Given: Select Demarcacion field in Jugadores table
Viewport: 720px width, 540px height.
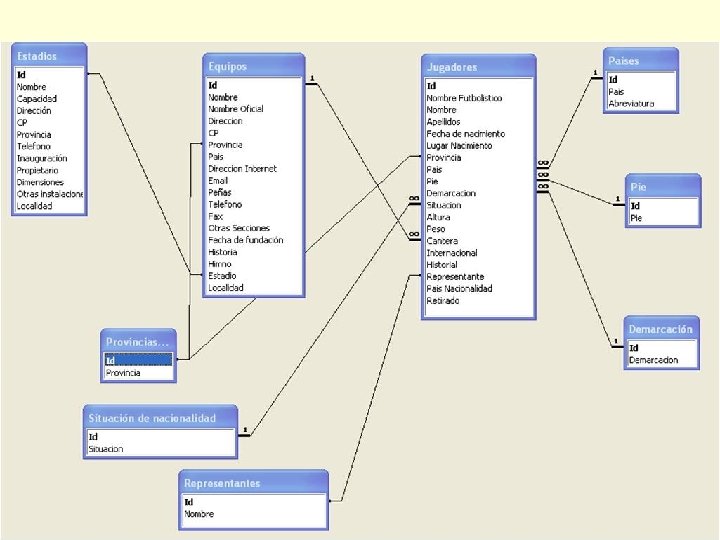Looking at the screenshot, I should click(451, 193).
